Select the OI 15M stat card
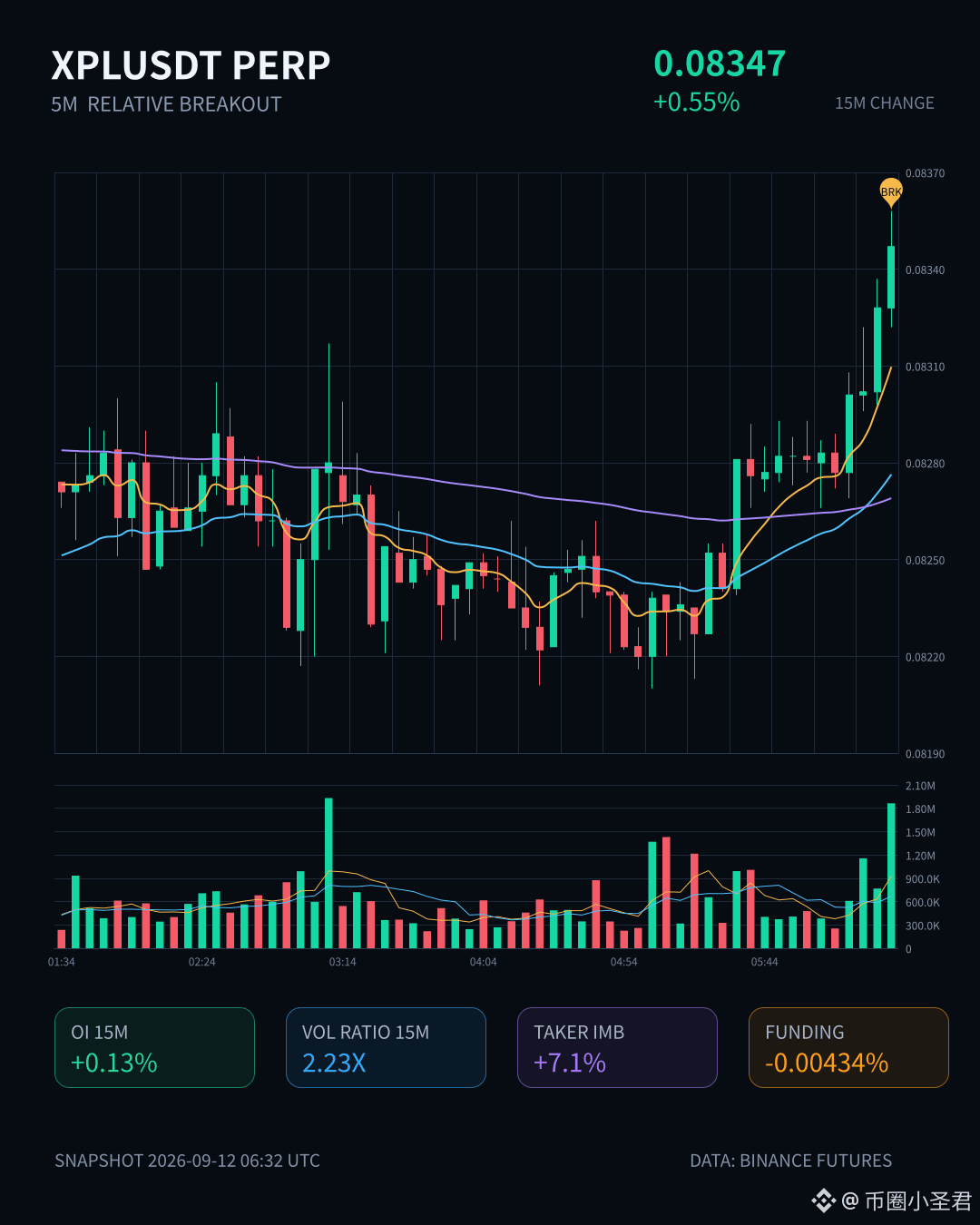The width and height of the screenshot is (980, 1225). (154, 1047)
